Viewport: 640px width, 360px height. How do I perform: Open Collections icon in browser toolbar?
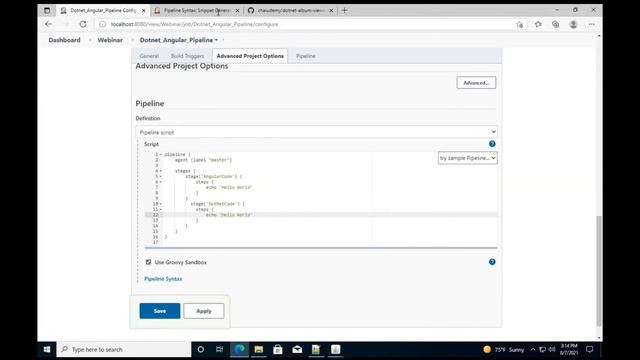click(556, 24)
